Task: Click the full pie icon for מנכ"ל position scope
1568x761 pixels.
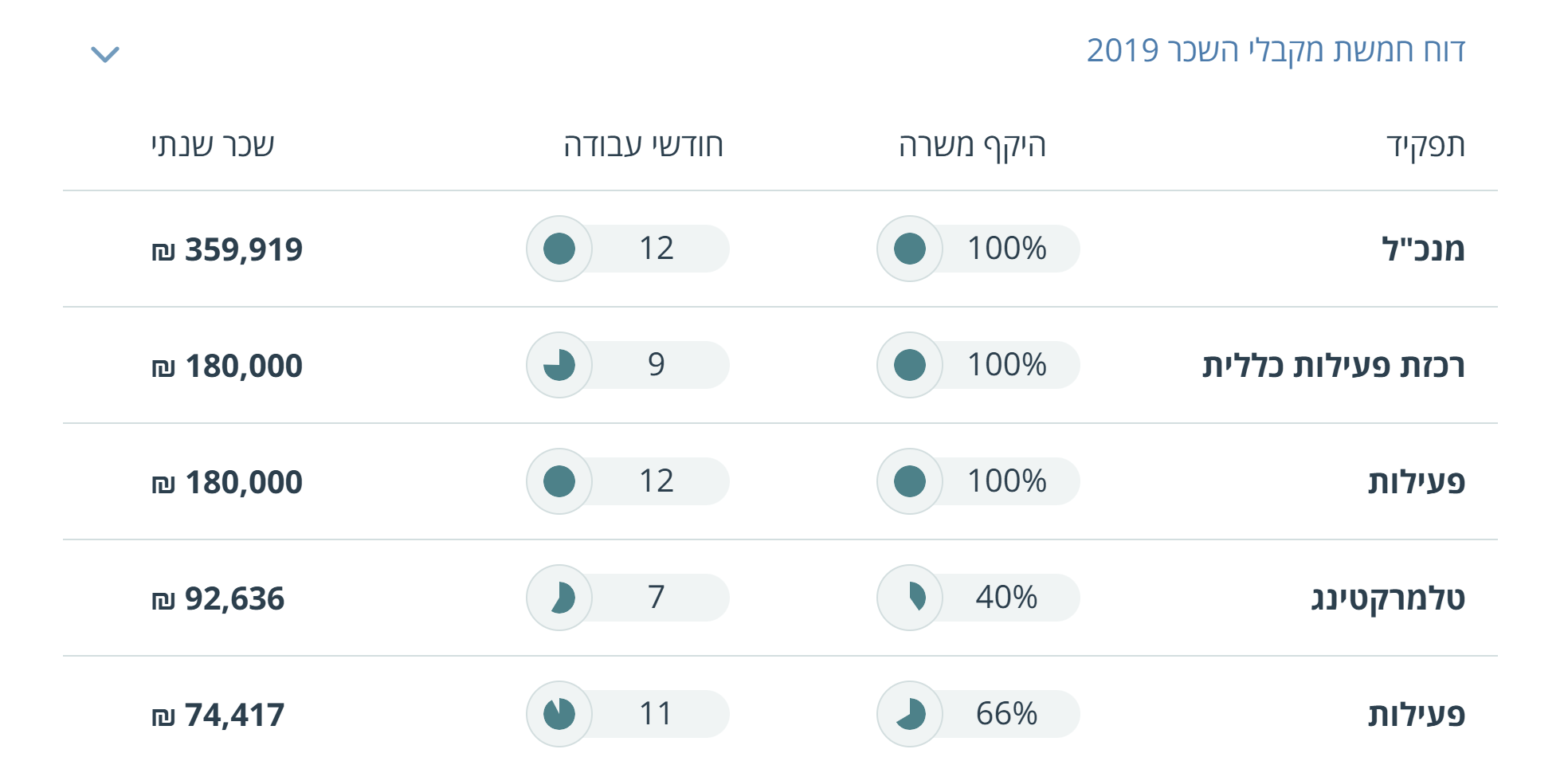Action: click(909, 249)
